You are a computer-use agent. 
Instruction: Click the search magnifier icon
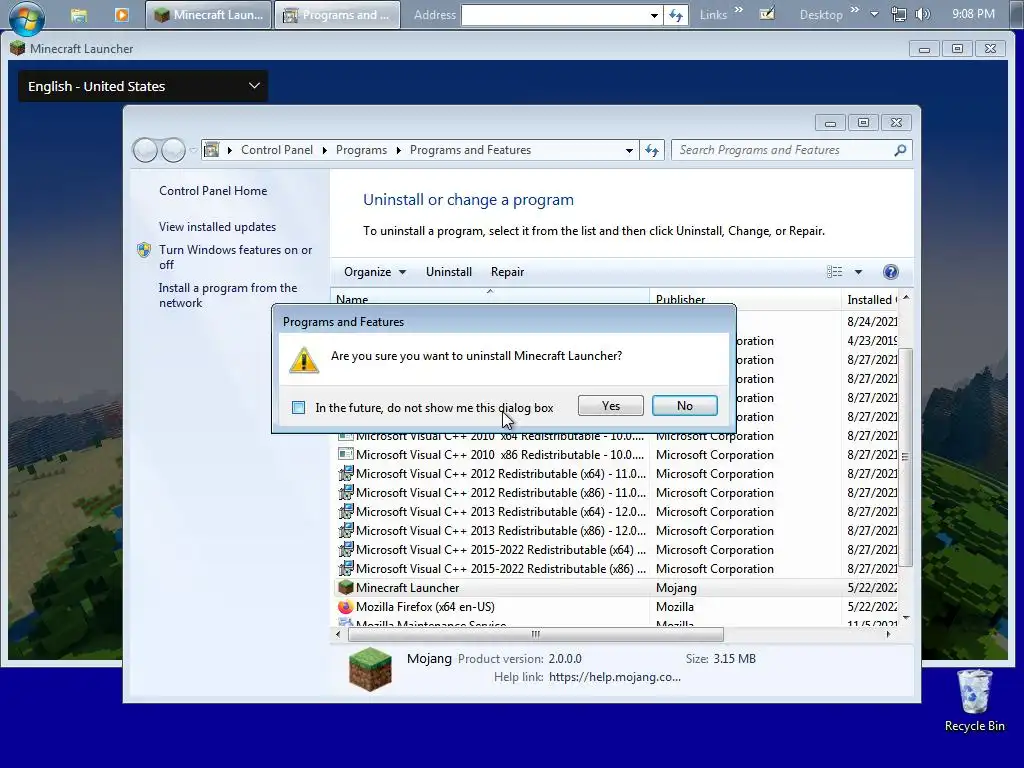pyautogui.click(x=900, y=150)
